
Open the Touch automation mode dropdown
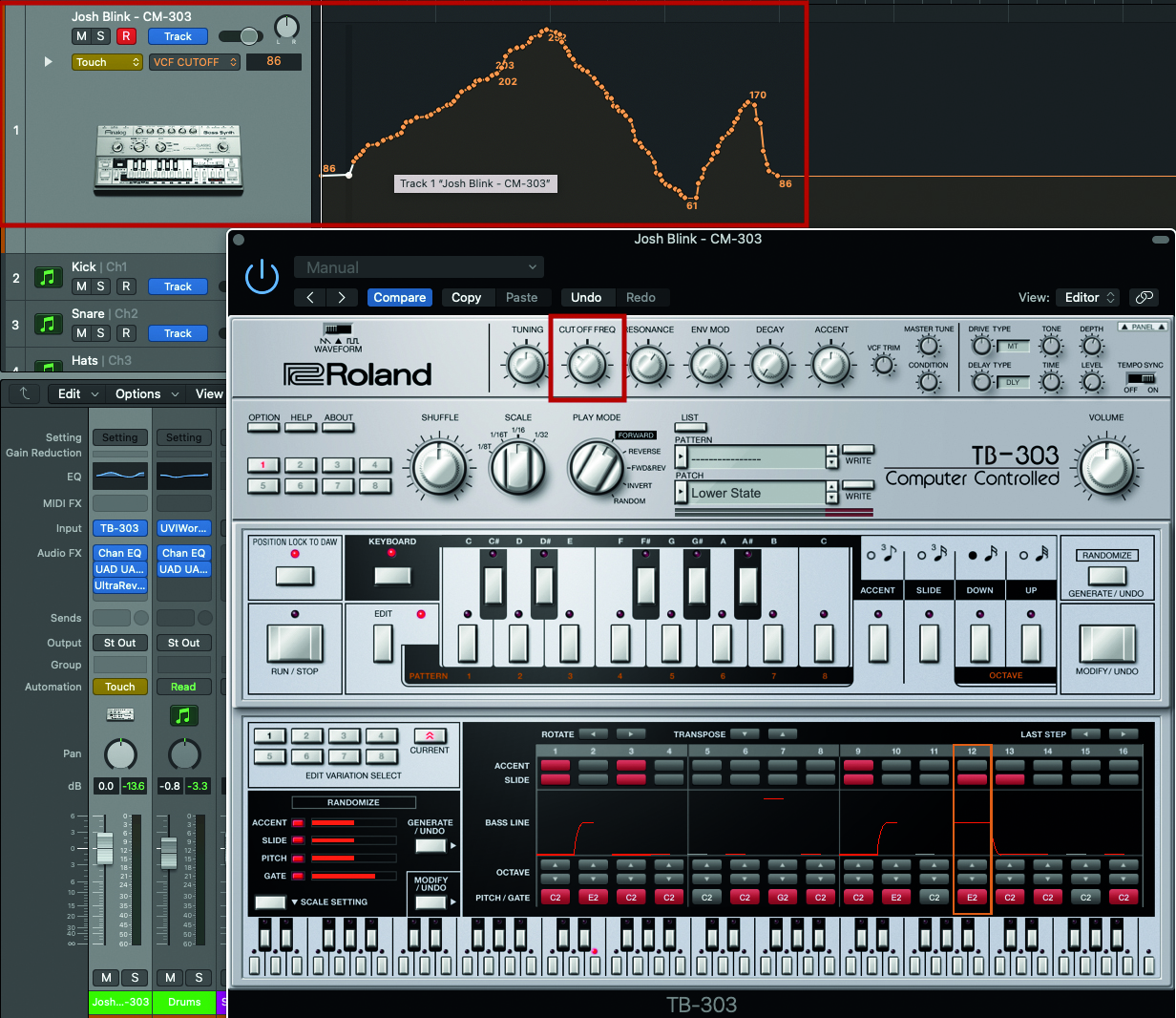coord(107,62)
